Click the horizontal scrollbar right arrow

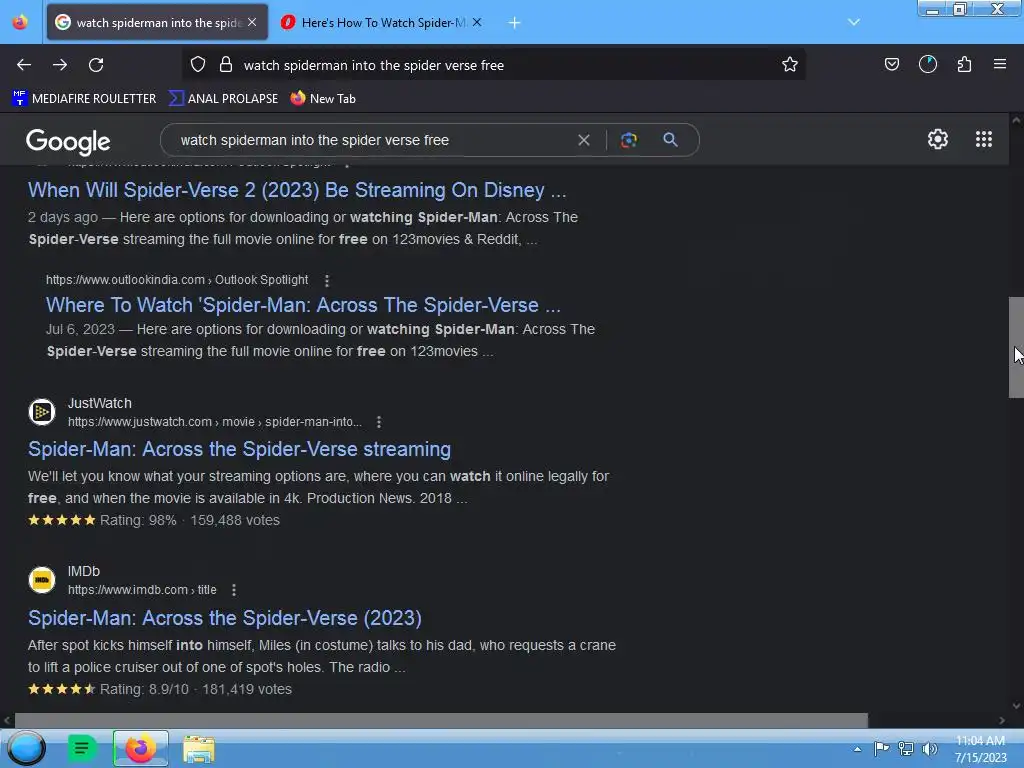click(x=1002, y=720)
